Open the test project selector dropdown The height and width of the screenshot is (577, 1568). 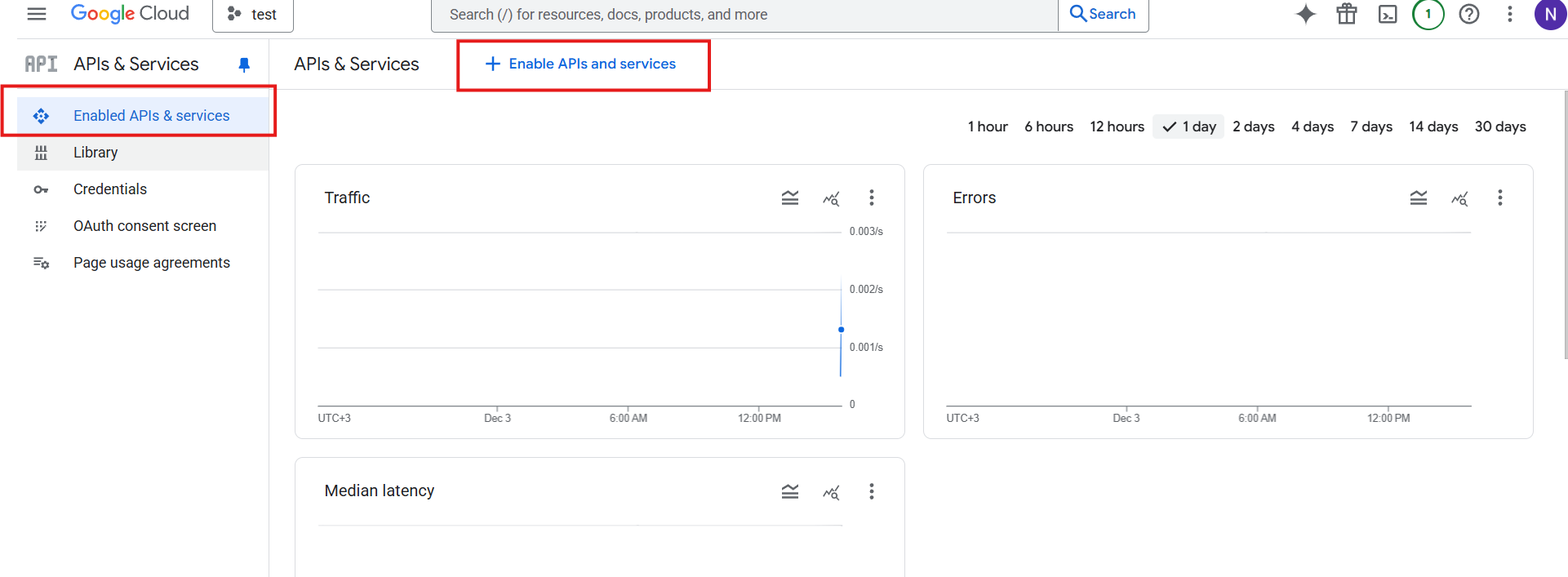[252, 15]
